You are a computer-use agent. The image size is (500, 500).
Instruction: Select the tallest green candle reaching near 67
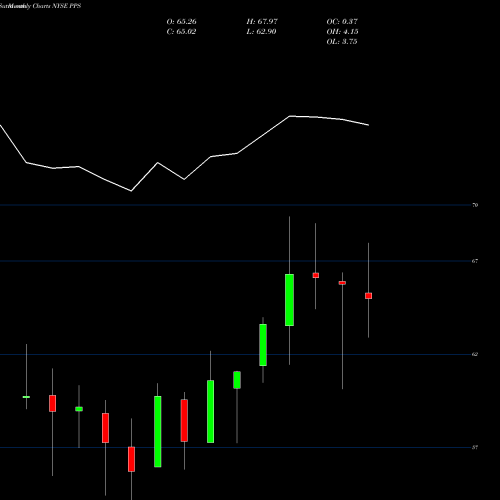click(289, 300)
